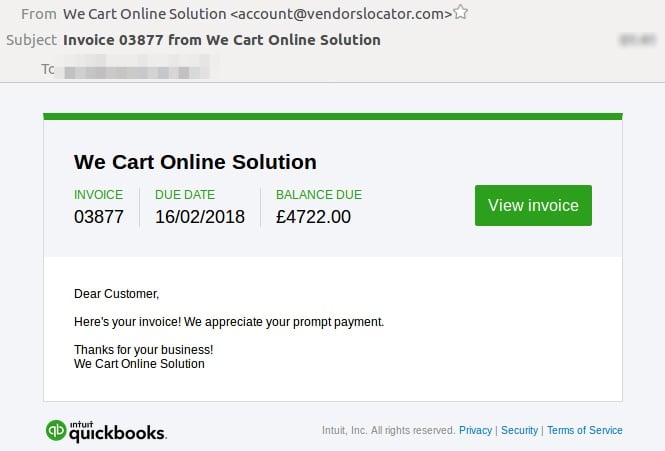Click the prompt payment sentence in body

point(229,322)
